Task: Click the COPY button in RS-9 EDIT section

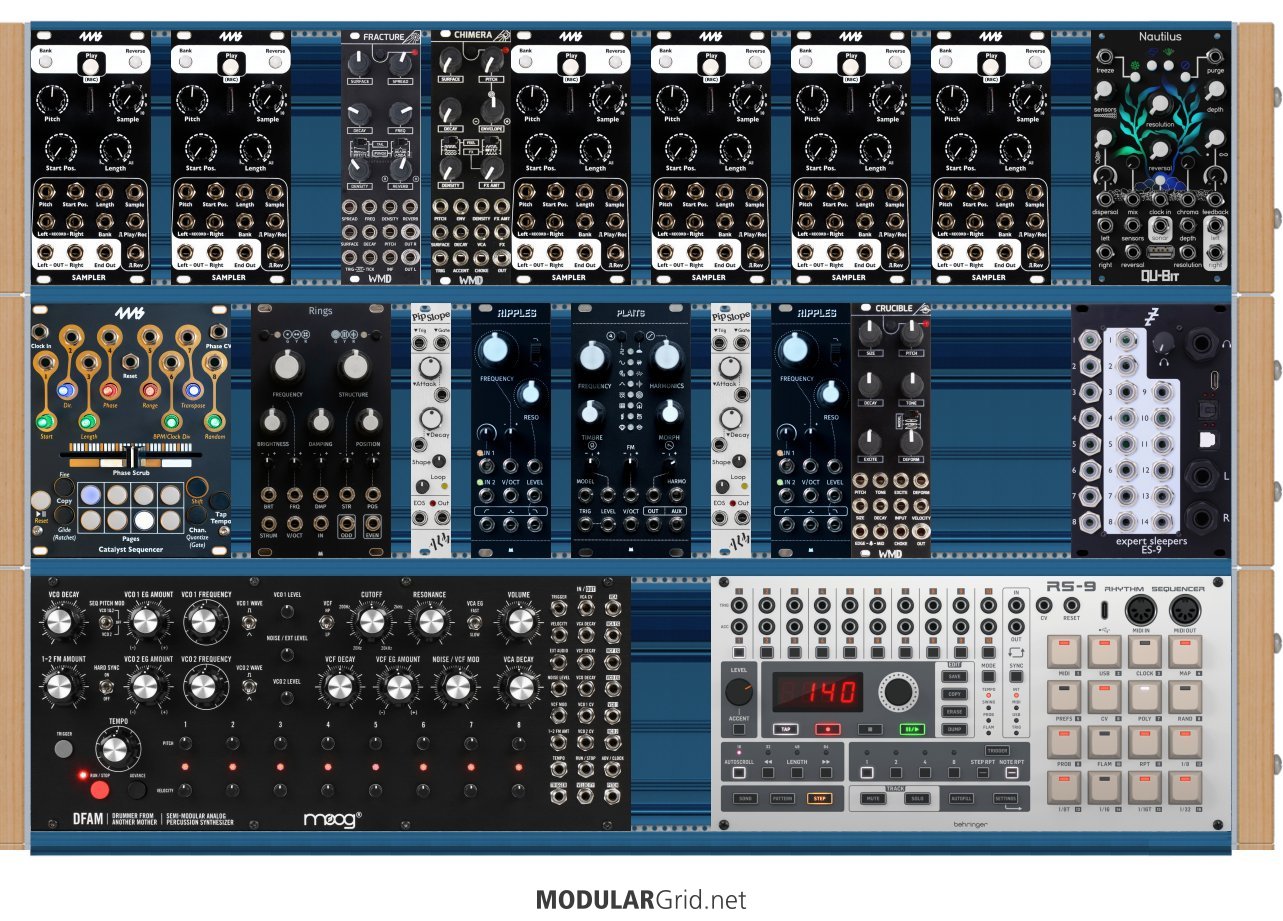Action: click(954, 694)
